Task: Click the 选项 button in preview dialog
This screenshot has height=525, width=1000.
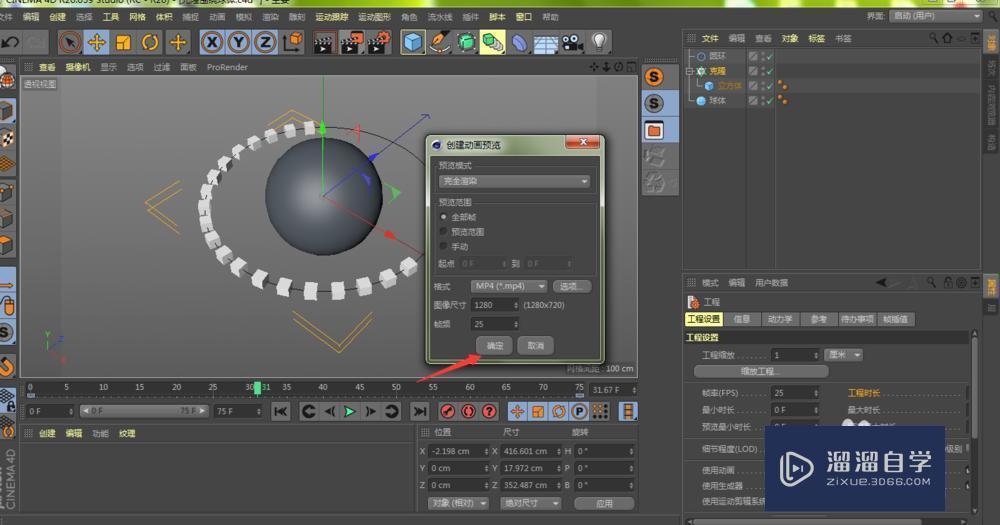Action: click(x=571, y=286)
